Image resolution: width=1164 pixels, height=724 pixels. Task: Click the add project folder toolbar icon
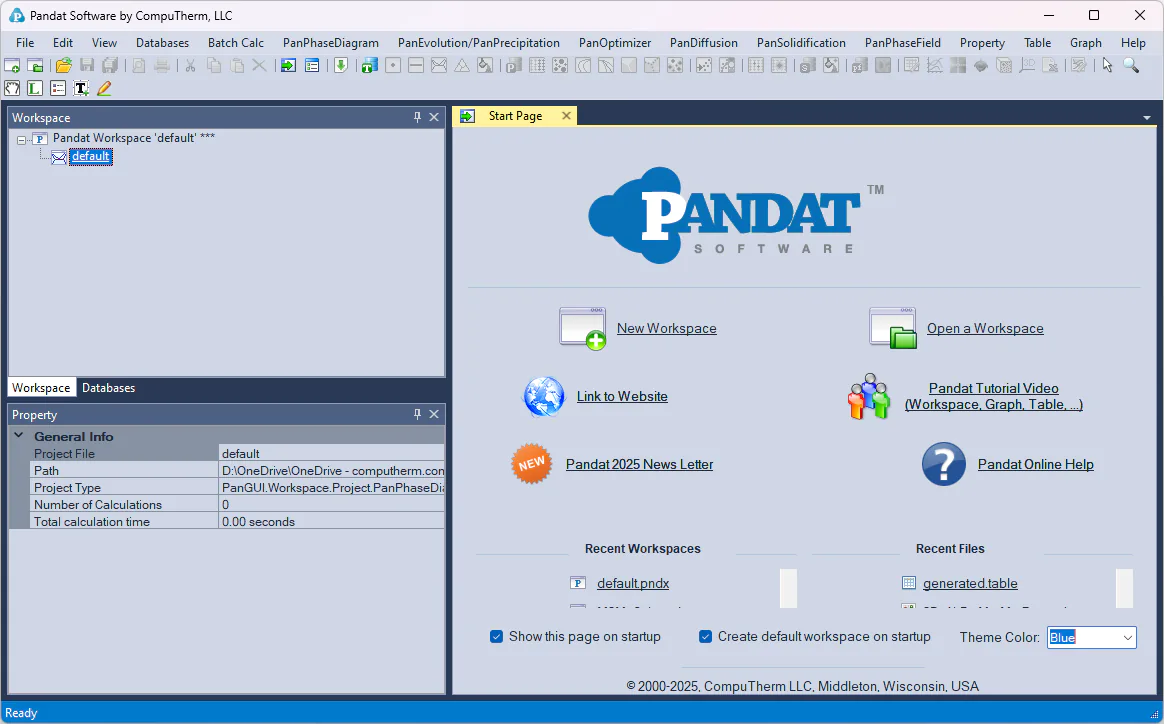[35, 65]
